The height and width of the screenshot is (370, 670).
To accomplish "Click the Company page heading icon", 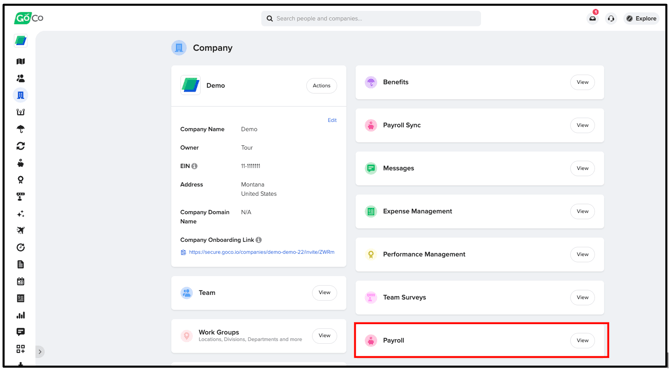I will pyautogui.click(x=179, y=48).
